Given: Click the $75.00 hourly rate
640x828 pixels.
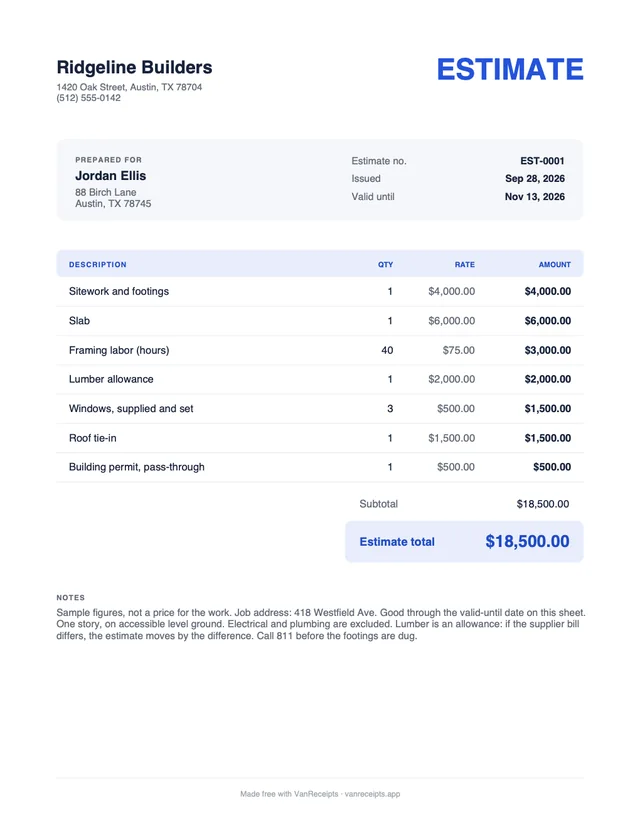Looking at the screenshot, I should (x=458, y=350).
